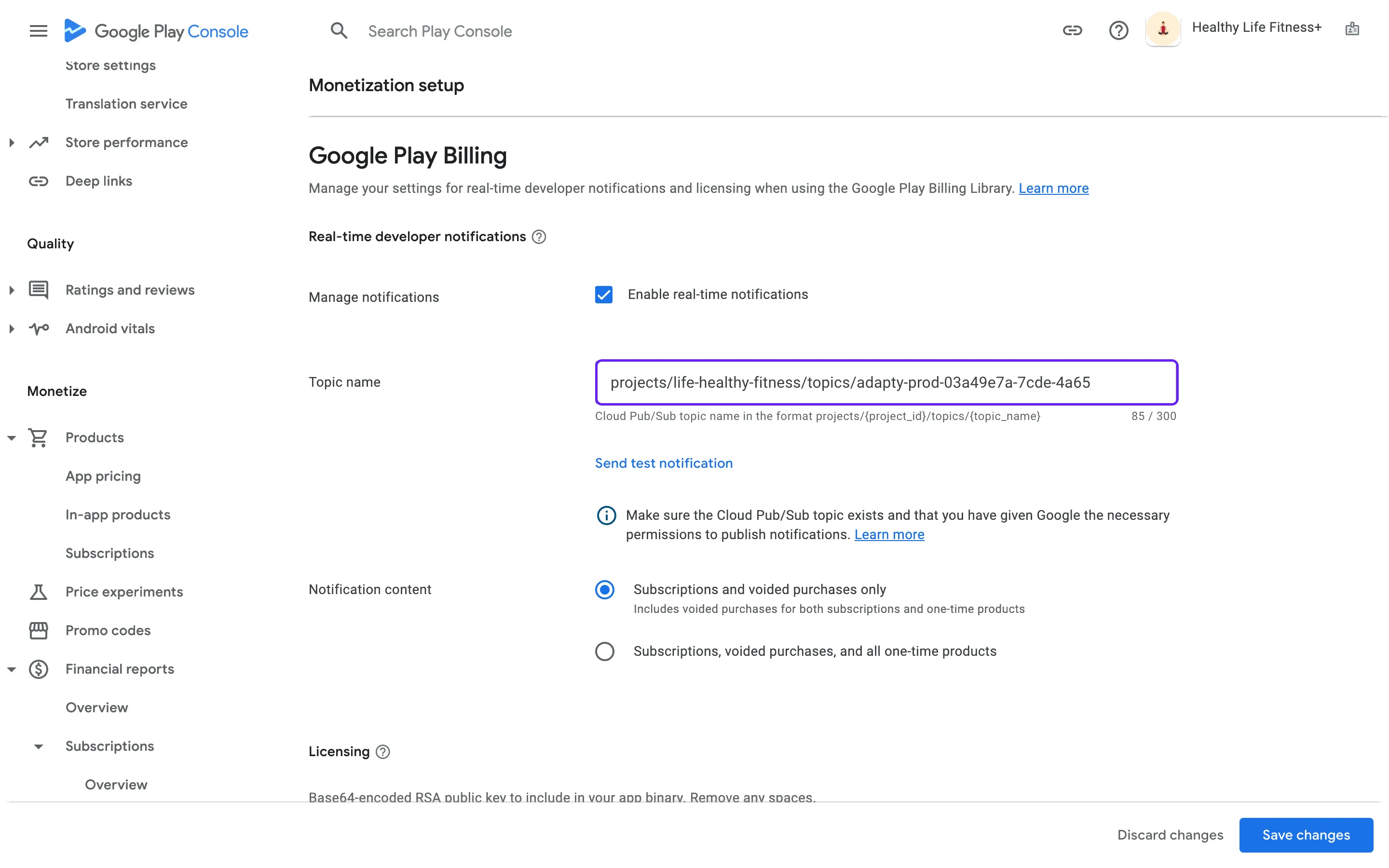Screen dimensions: 1389x868
Task: Click the developer account badge icon
Action: pos(1352,29)
